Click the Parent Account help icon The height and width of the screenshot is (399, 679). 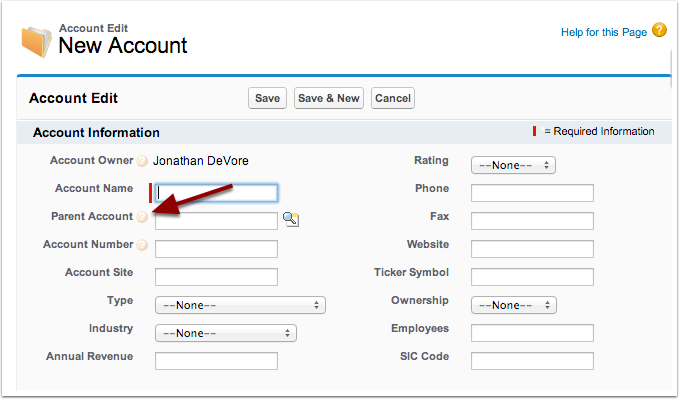click(142, 217)
